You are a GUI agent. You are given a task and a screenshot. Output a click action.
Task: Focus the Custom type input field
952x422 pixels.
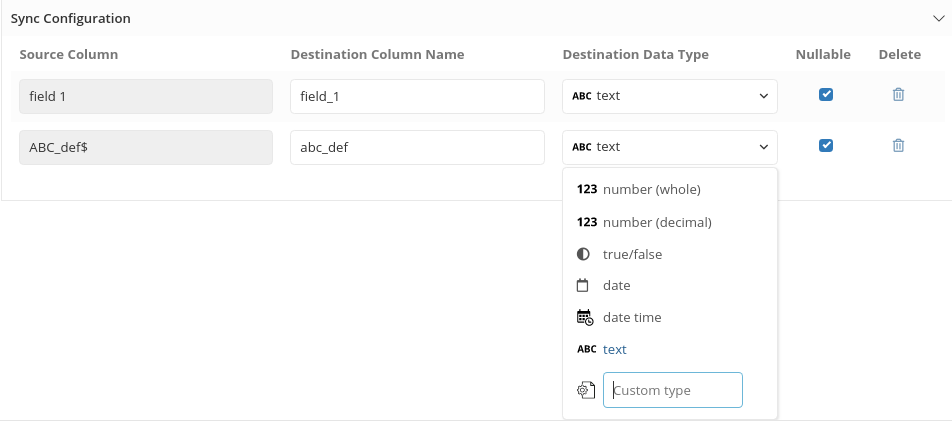(x=673, y=390)
